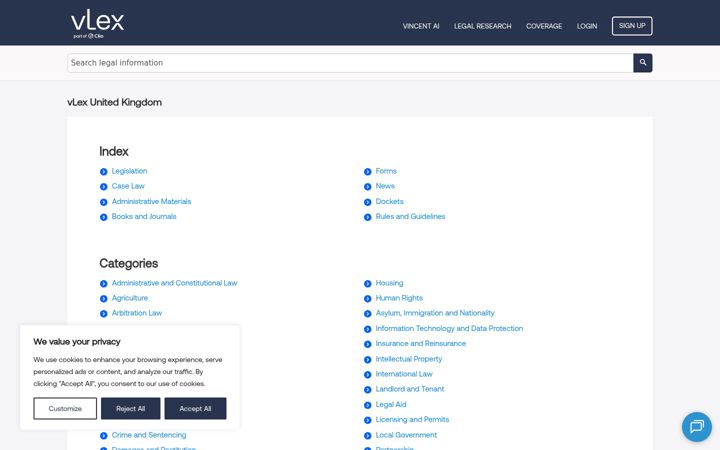
Task: Click the arrow bullet beside Administrative and Constitutional Law
Action: click(104, 284)
